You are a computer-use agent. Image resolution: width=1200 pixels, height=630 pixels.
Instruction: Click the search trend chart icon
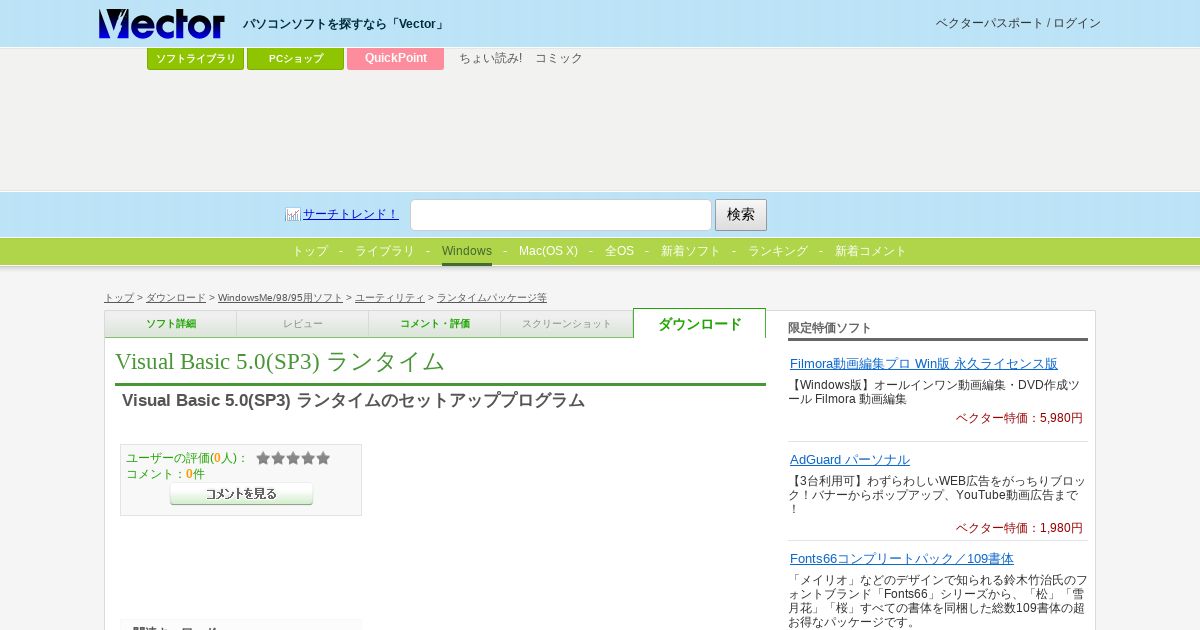(293, 214)
